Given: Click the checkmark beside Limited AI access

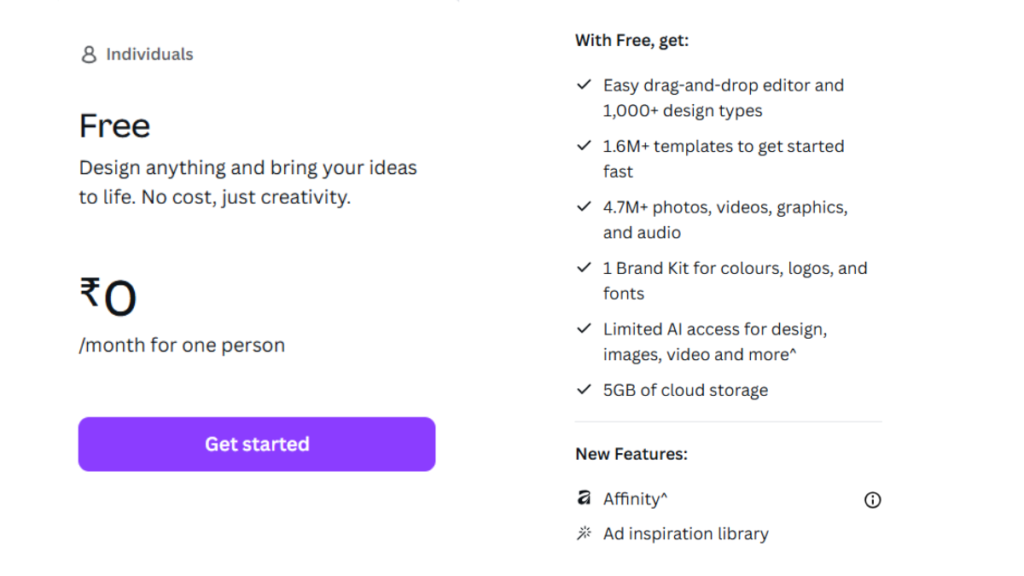Looking at the screenshot, I should pos(584,328).
